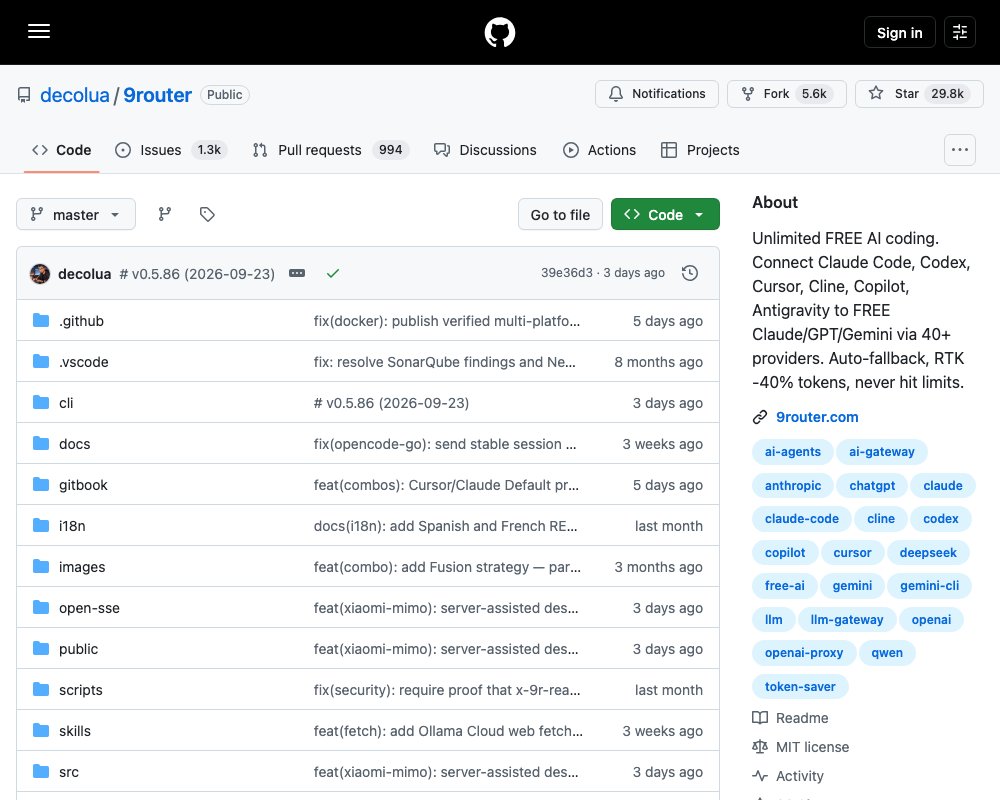View tags via the tag icon
Screen dimensions: 1000x800
pos(207,214)
